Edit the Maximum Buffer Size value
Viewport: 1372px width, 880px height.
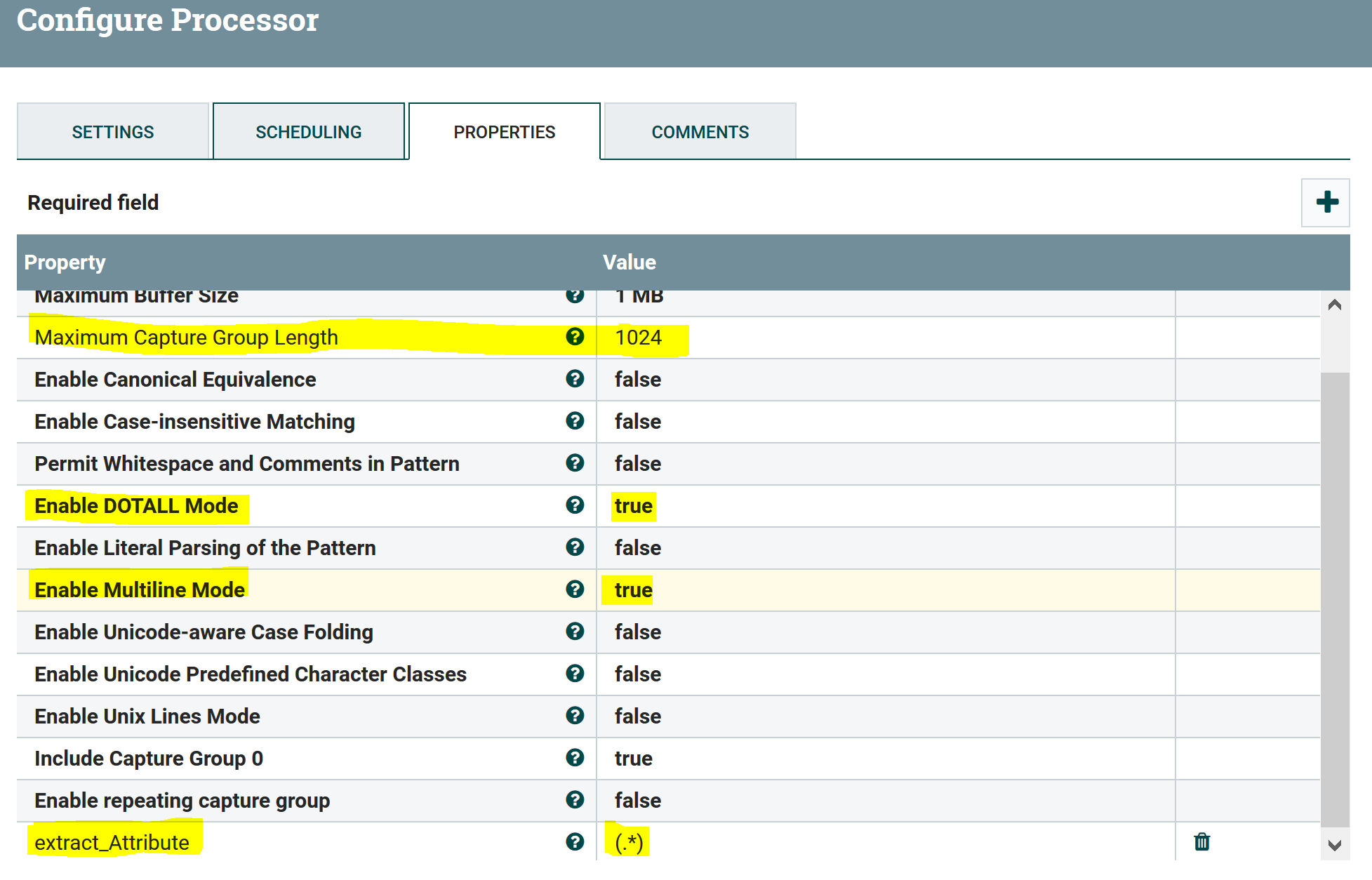click(x=639, y=295)
